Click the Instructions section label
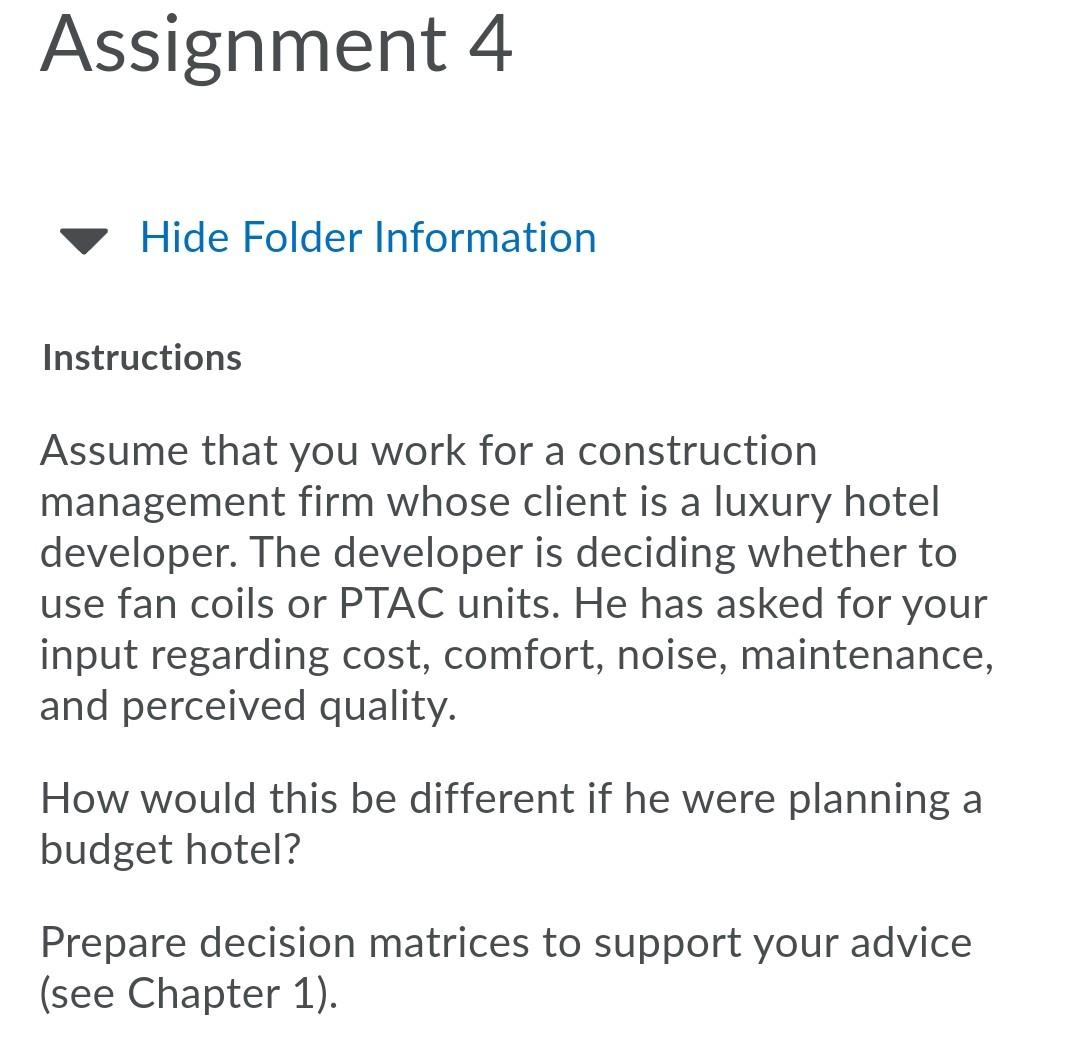Image resolution: width=1080 pixels, height=1057 pixels. coord(140,357)
